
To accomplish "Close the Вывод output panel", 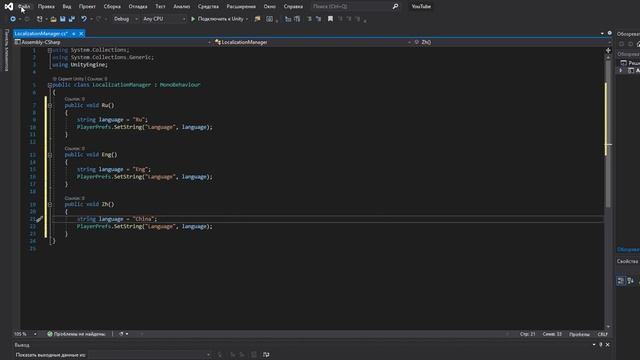I will [x=608, y=345].
